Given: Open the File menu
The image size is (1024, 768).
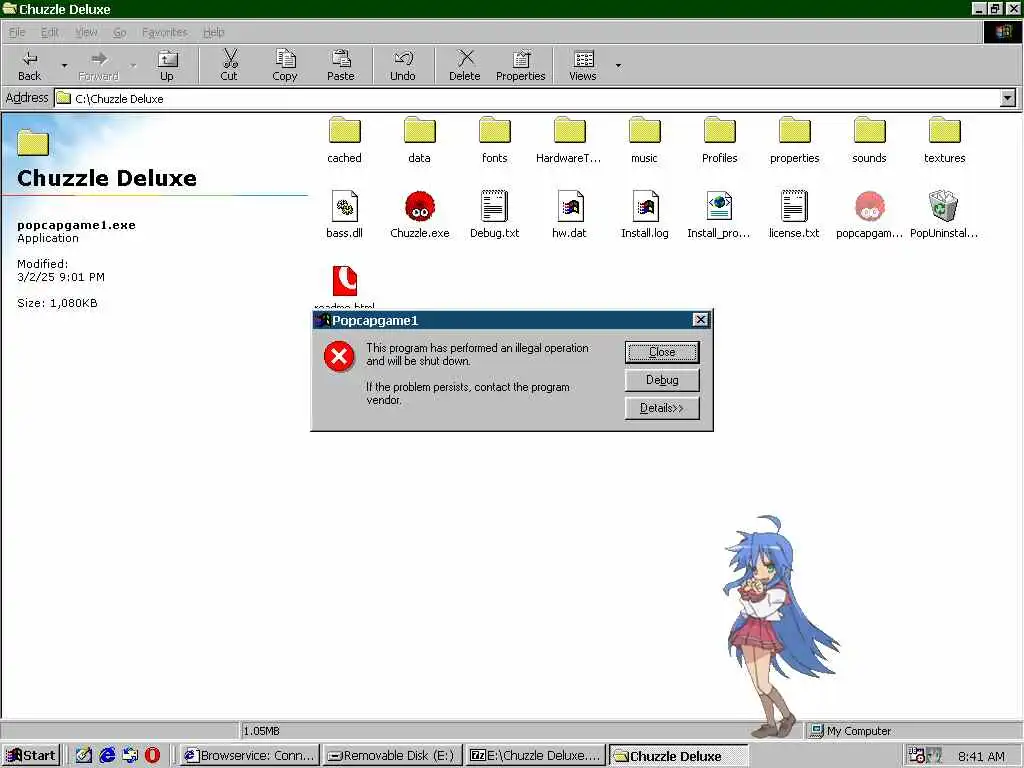Looking at the screenshot, I should 17,32.
